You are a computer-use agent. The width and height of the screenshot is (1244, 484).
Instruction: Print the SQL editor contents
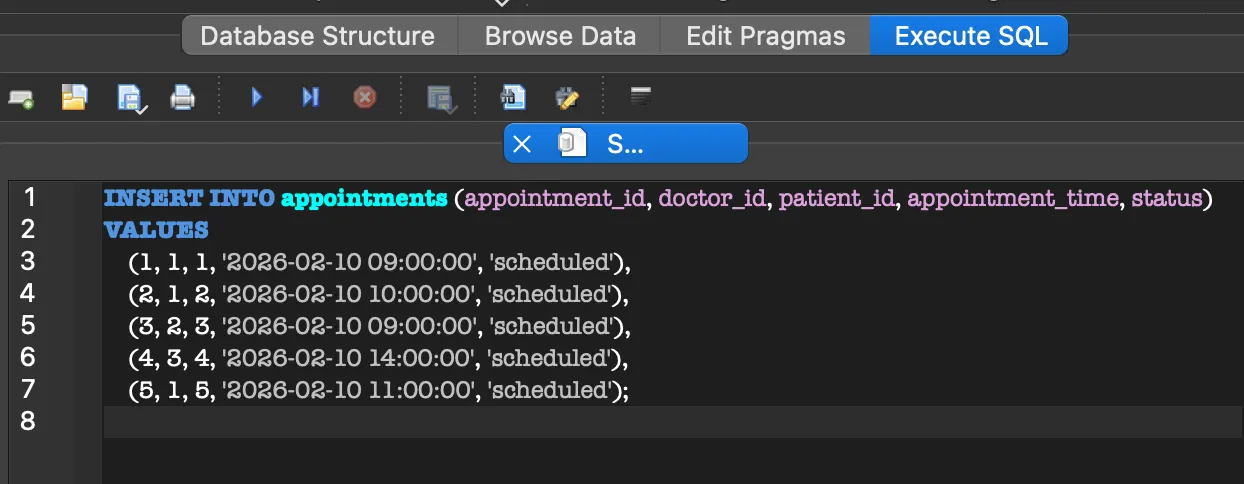182,98
